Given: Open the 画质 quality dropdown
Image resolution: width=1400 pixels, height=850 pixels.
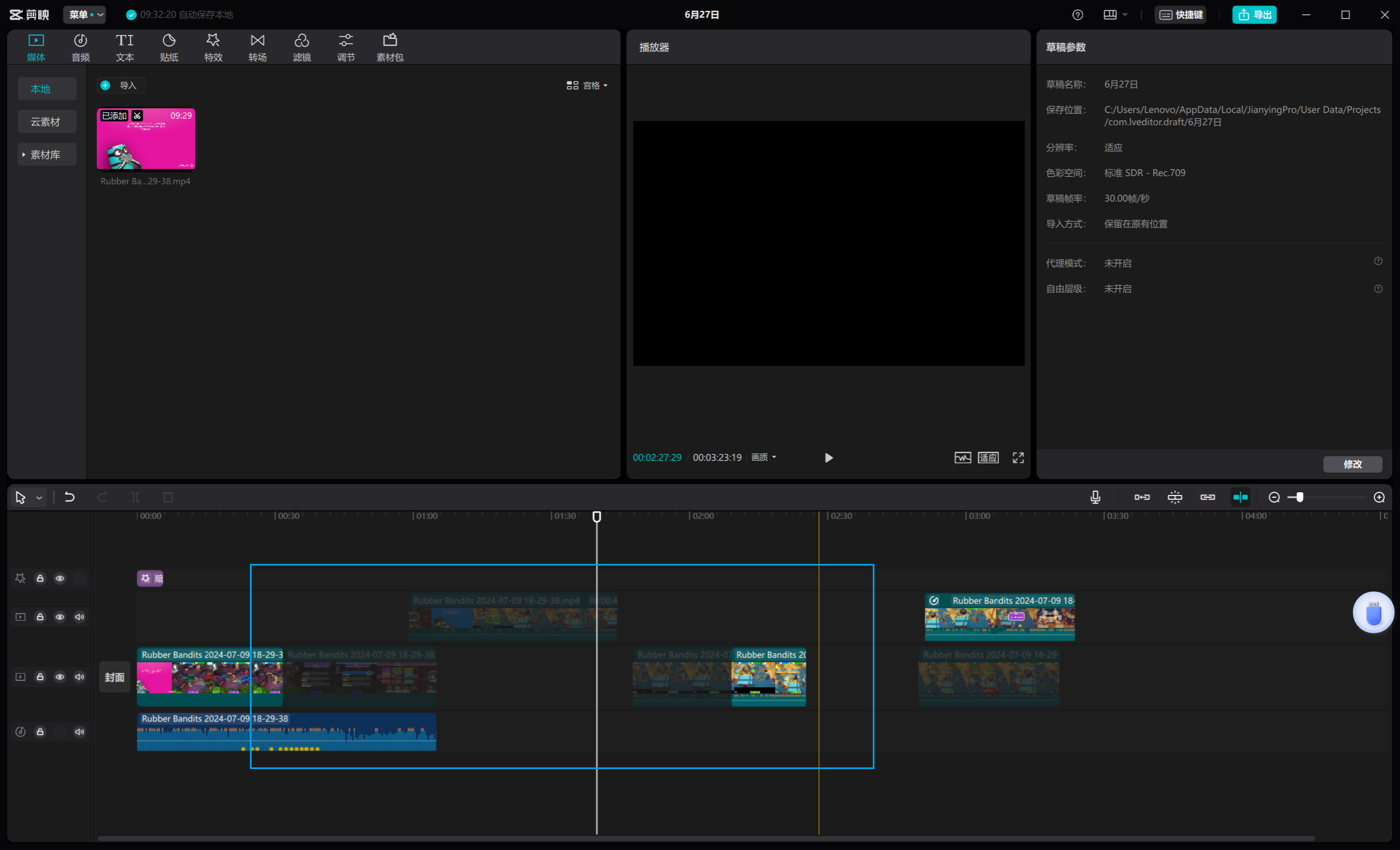Looking at the screenshot, I should click(763, 457).
